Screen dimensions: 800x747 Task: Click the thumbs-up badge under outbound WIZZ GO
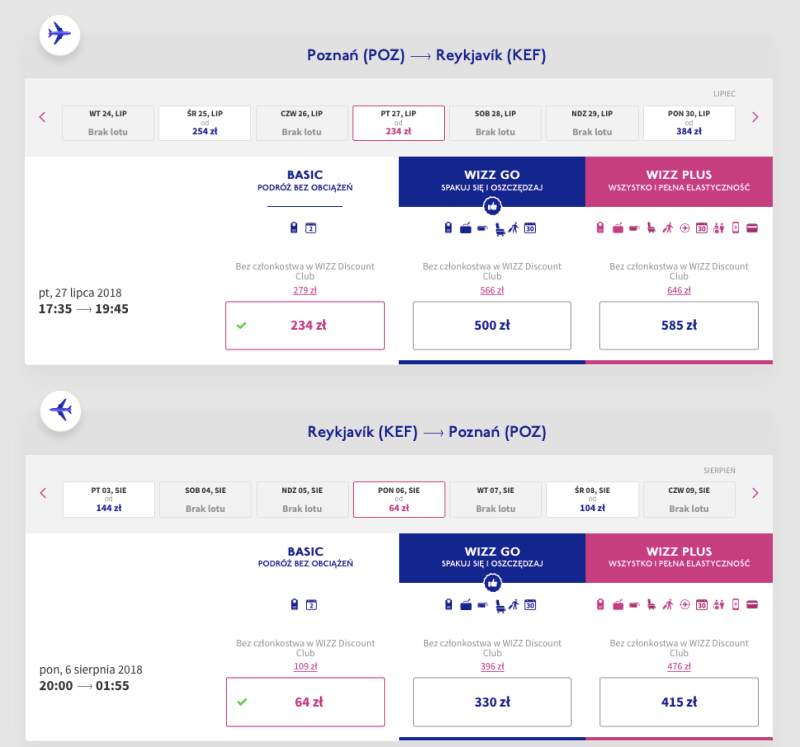[492, 207]
